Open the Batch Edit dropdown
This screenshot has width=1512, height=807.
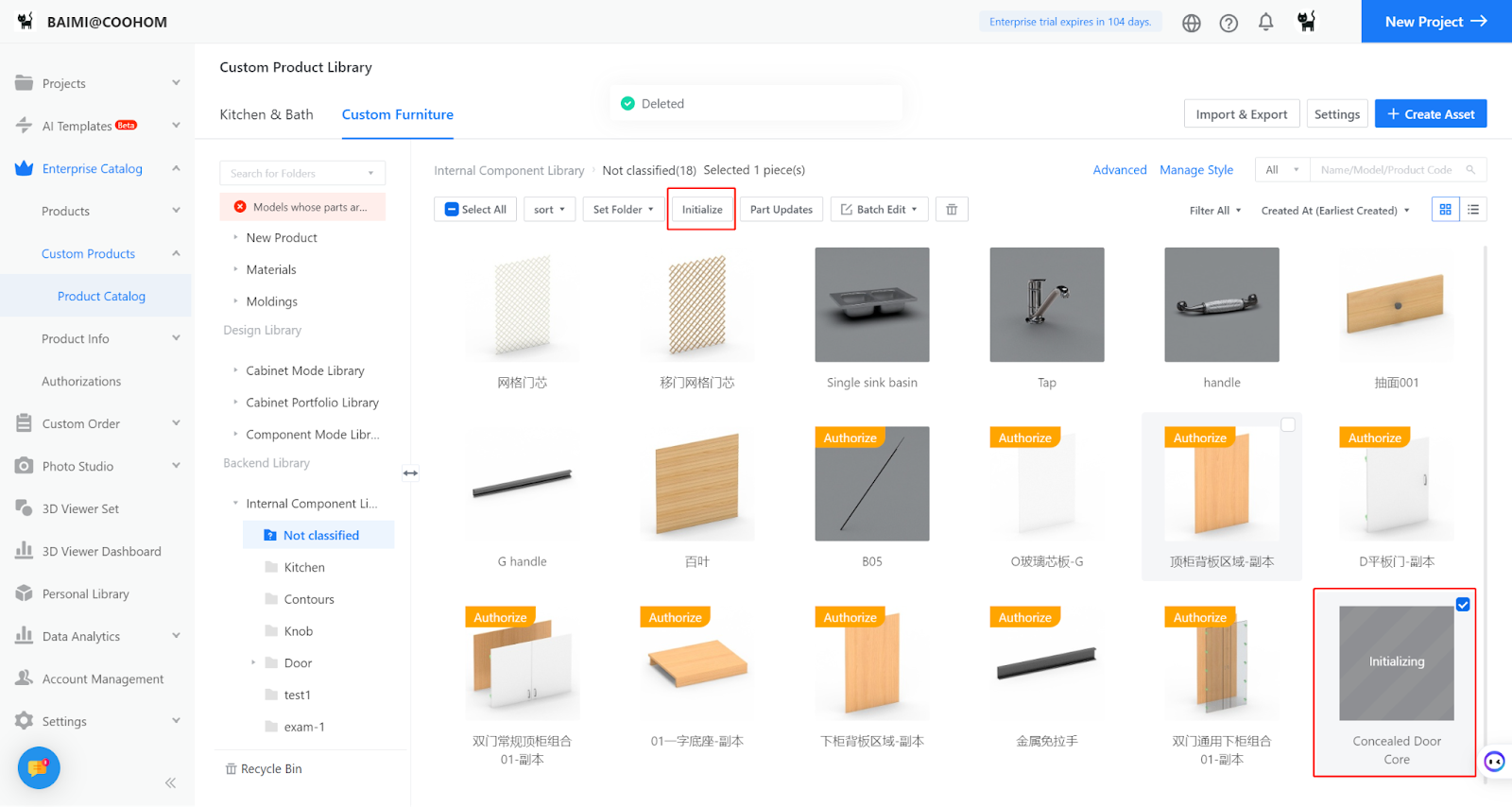(x=879, y=210)
